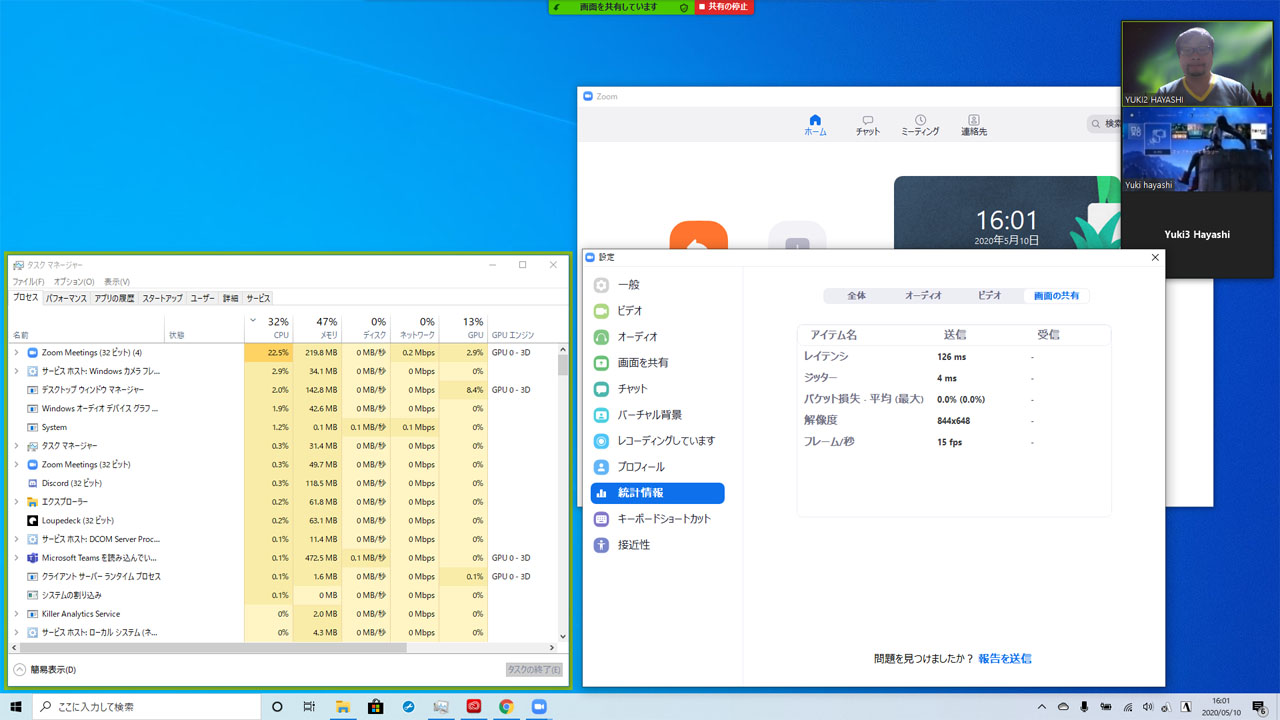The height and width of the screenshot is (720, 1280).
Task: Click the Windows taskbar search box
Action: (145, 706)
